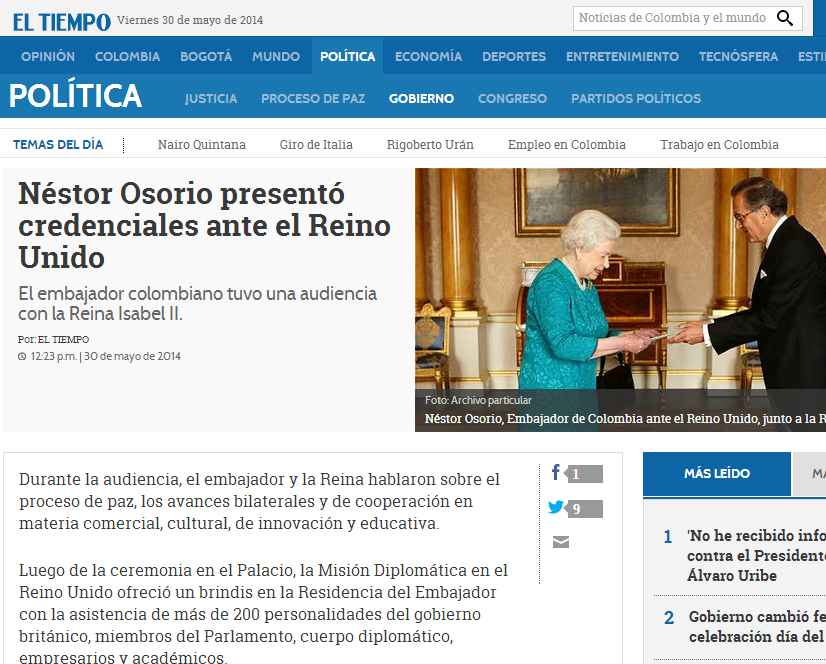This screenshot has height=664, width=826.
Task: Open the OPINIÓN section
Action: [x=48, y=56]
